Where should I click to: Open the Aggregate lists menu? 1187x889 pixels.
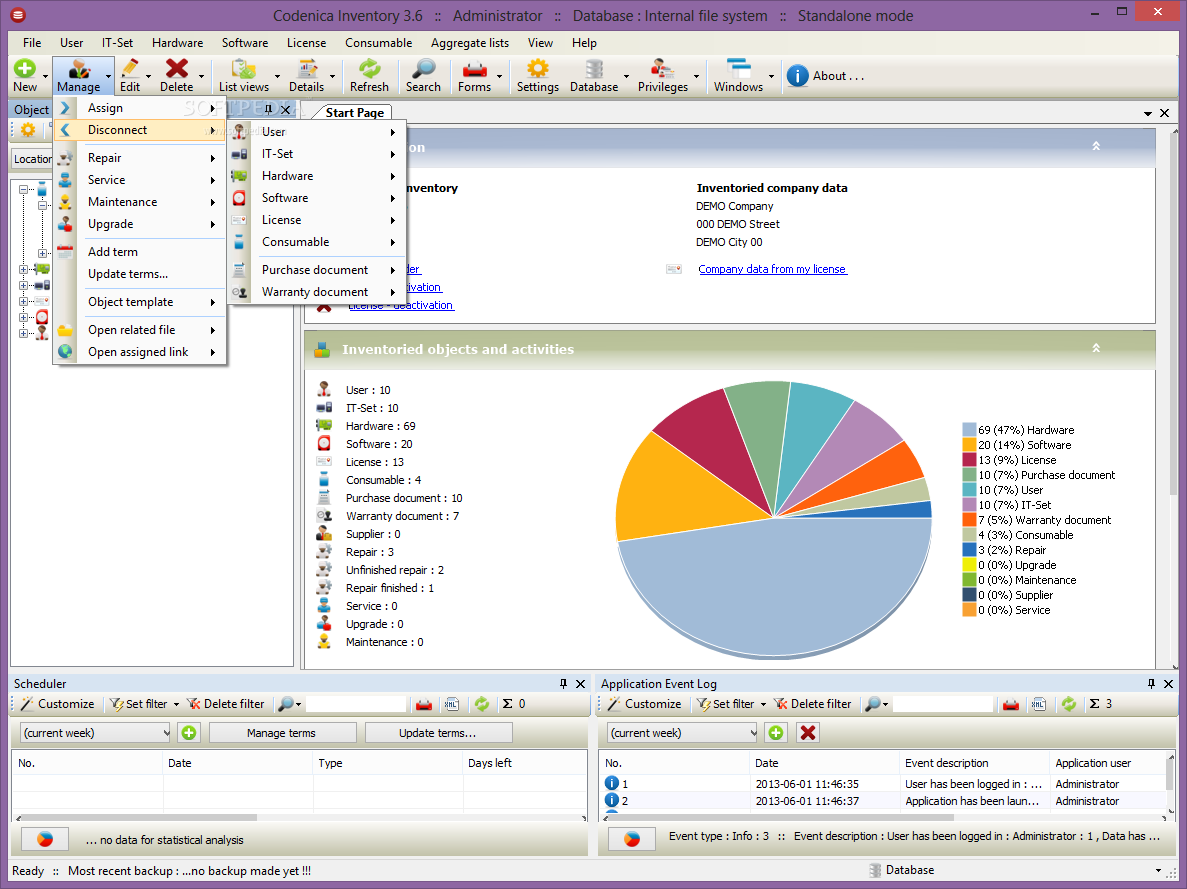pyautogui.click(x=470, y=43)
